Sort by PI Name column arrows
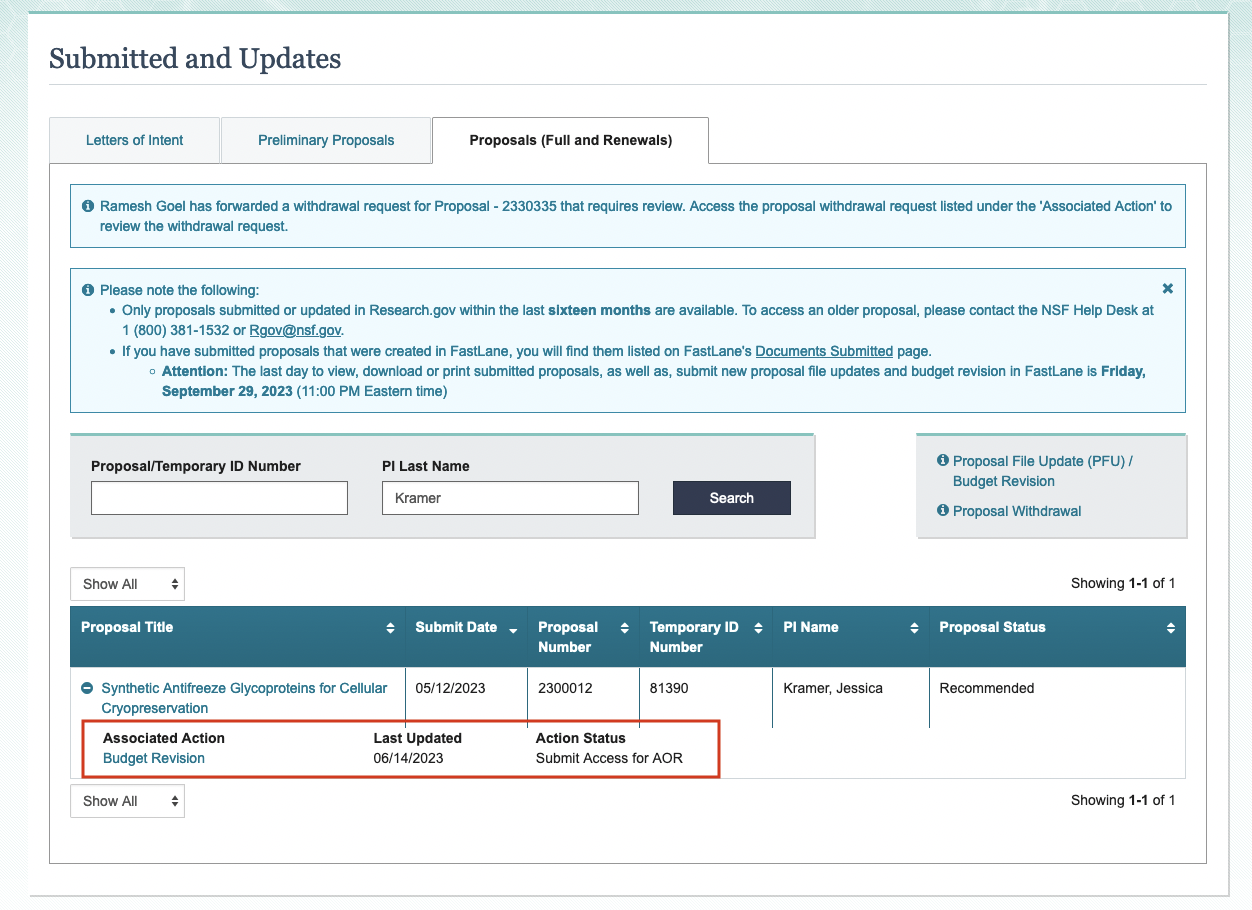The width and height of the screenshot is (1252, 910). coord(914,628)
